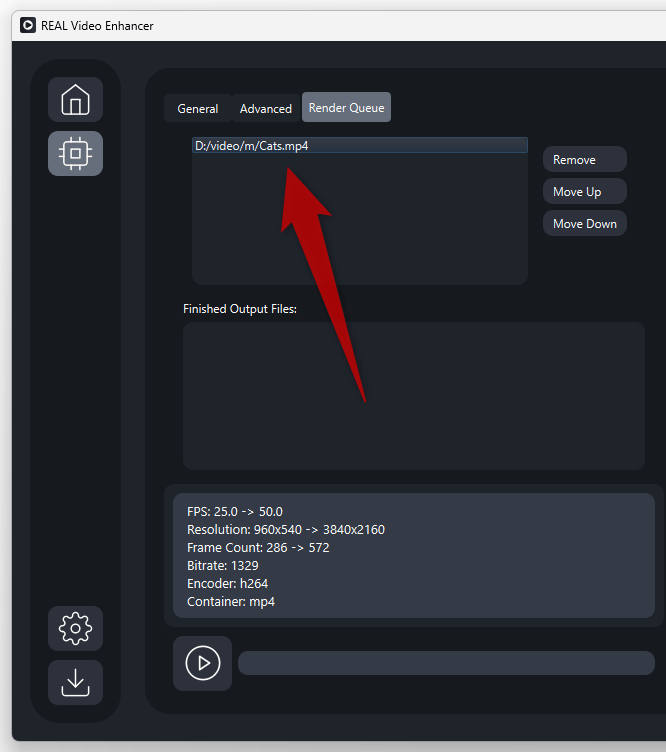Click the Frame Count: 286 -> 572 line
The width and height of the screenshot is (666, 752).
pyautogui.click(x=258, y=548)
